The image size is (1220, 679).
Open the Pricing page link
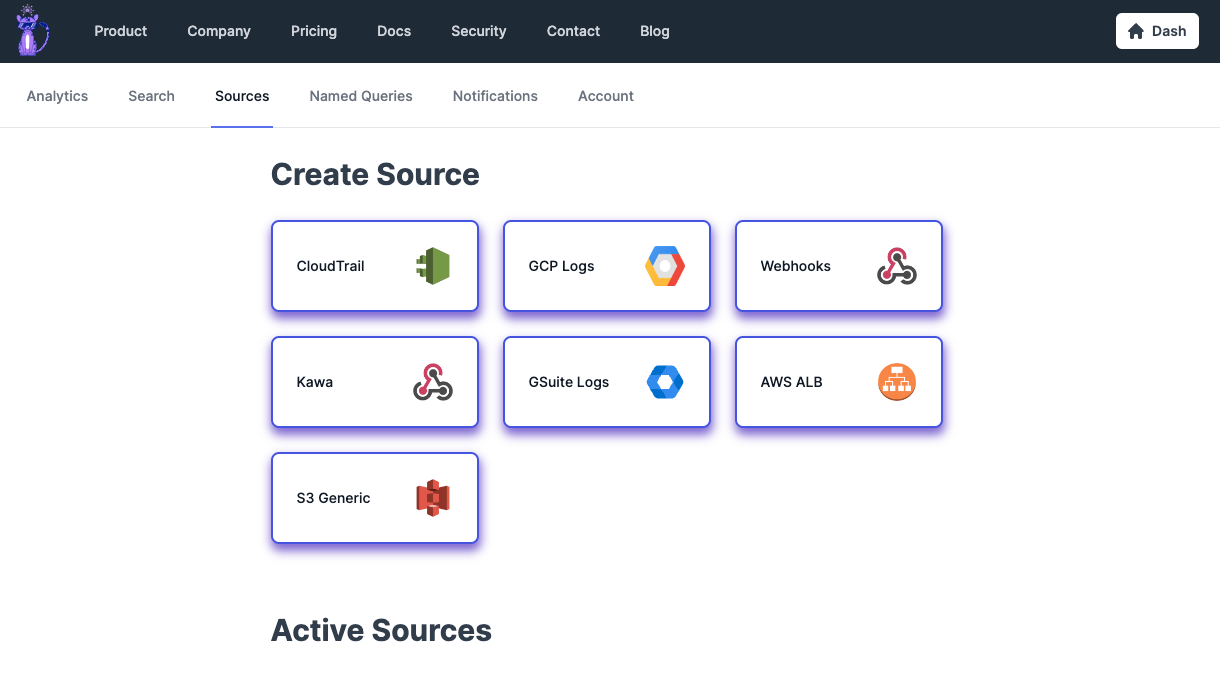(314, 31)
